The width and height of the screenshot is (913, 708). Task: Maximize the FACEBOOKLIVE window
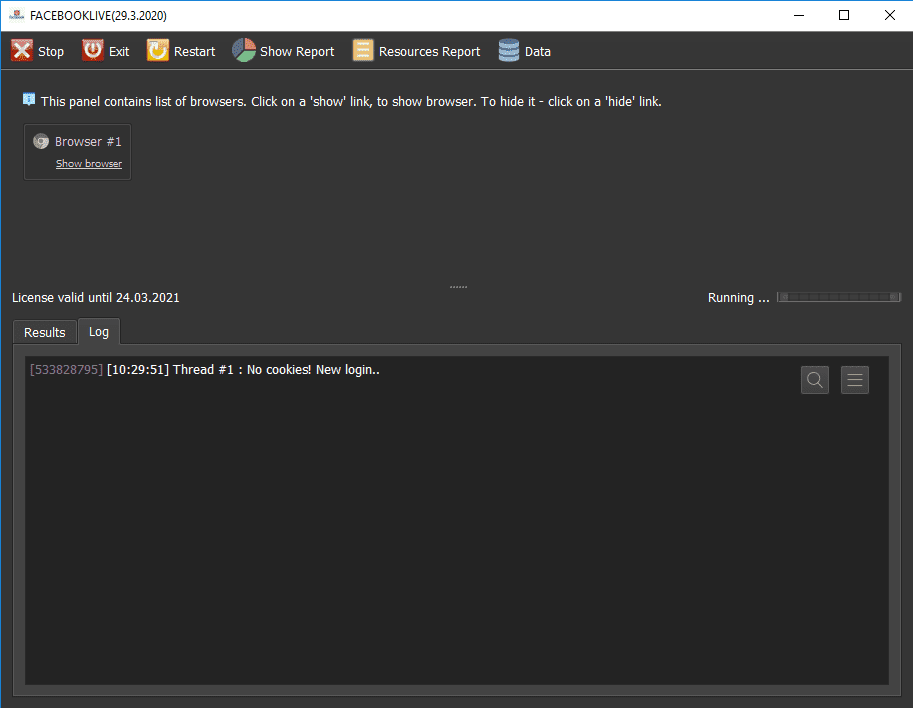point(844,15)
